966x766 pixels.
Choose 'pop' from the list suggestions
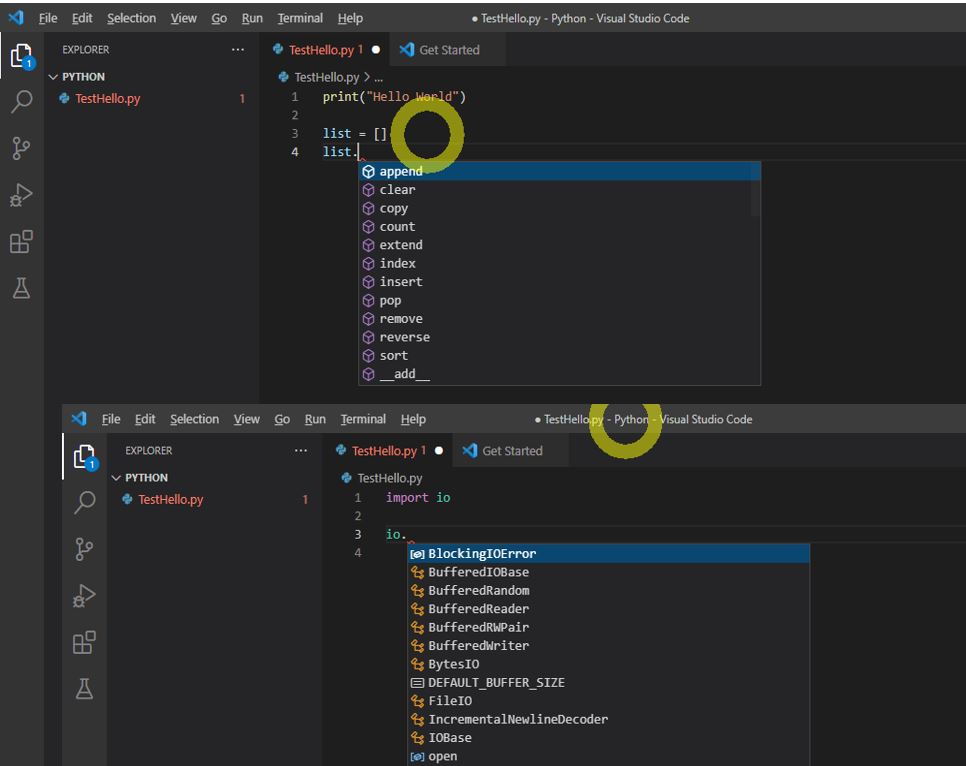(x=559, y=301)
